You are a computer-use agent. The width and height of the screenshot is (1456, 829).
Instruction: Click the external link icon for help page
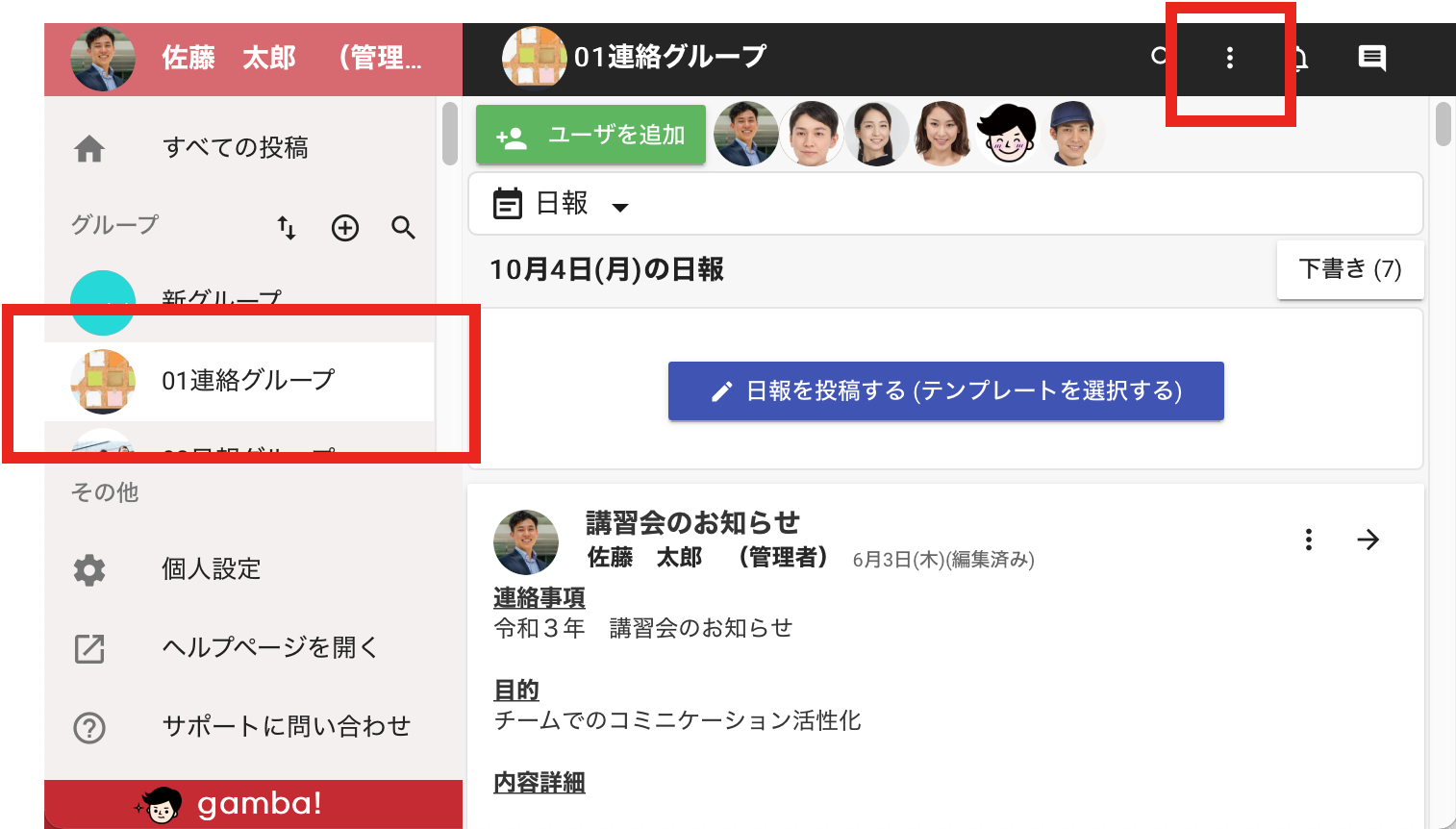point(89,648)
